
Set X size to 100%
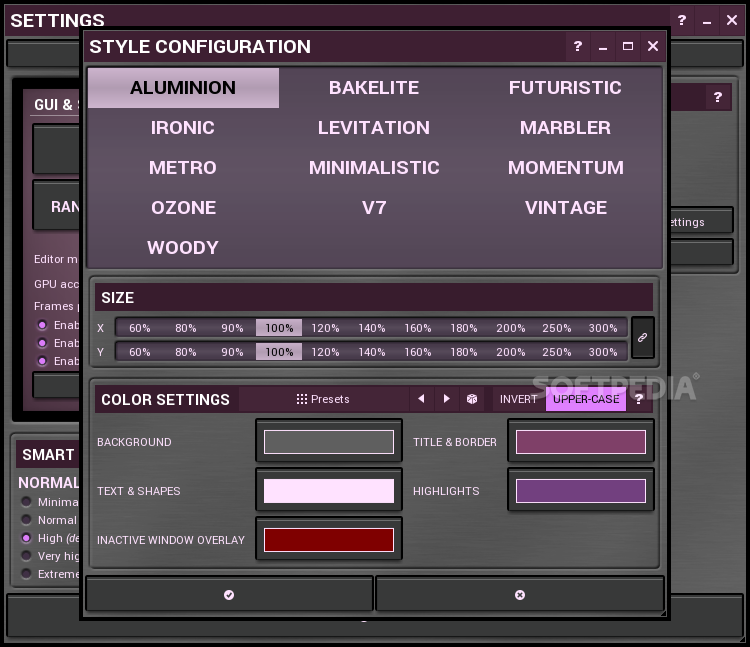point(279,328)
